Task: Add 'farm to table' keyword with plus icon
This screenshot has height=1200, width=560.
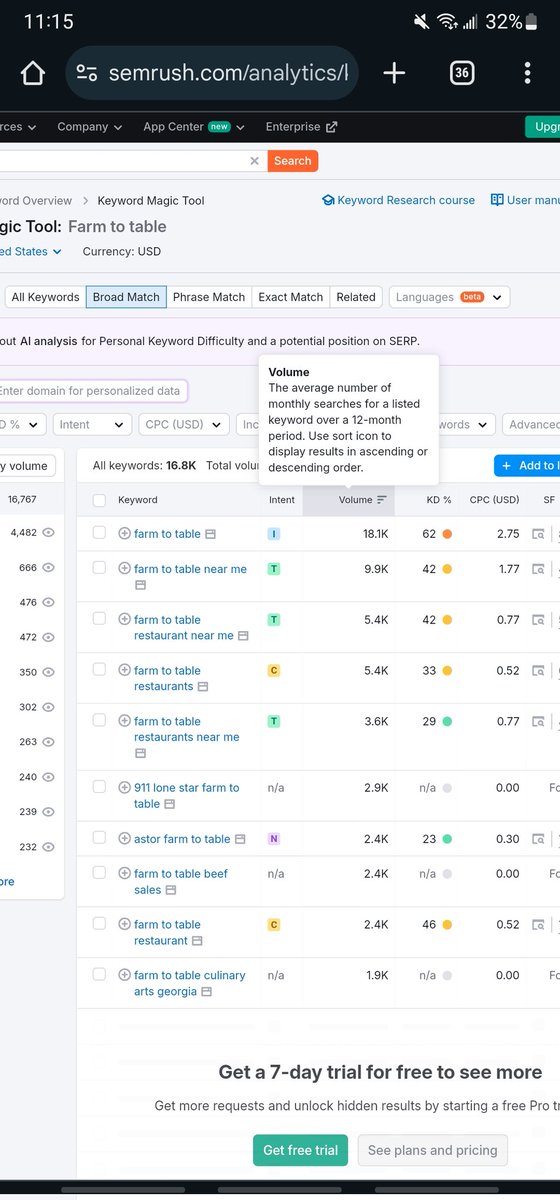Action: tap(125, 534)
